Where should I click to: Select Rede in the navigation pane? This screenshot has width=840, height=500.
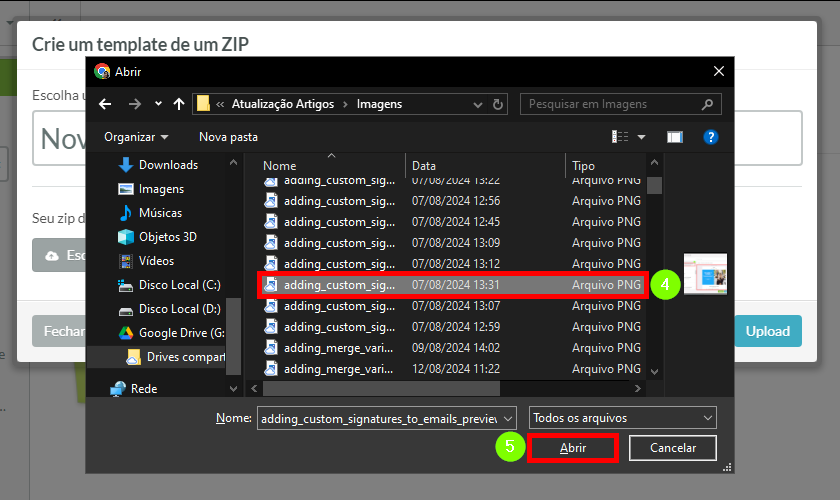pyautogui.click(x=134, y=389)
